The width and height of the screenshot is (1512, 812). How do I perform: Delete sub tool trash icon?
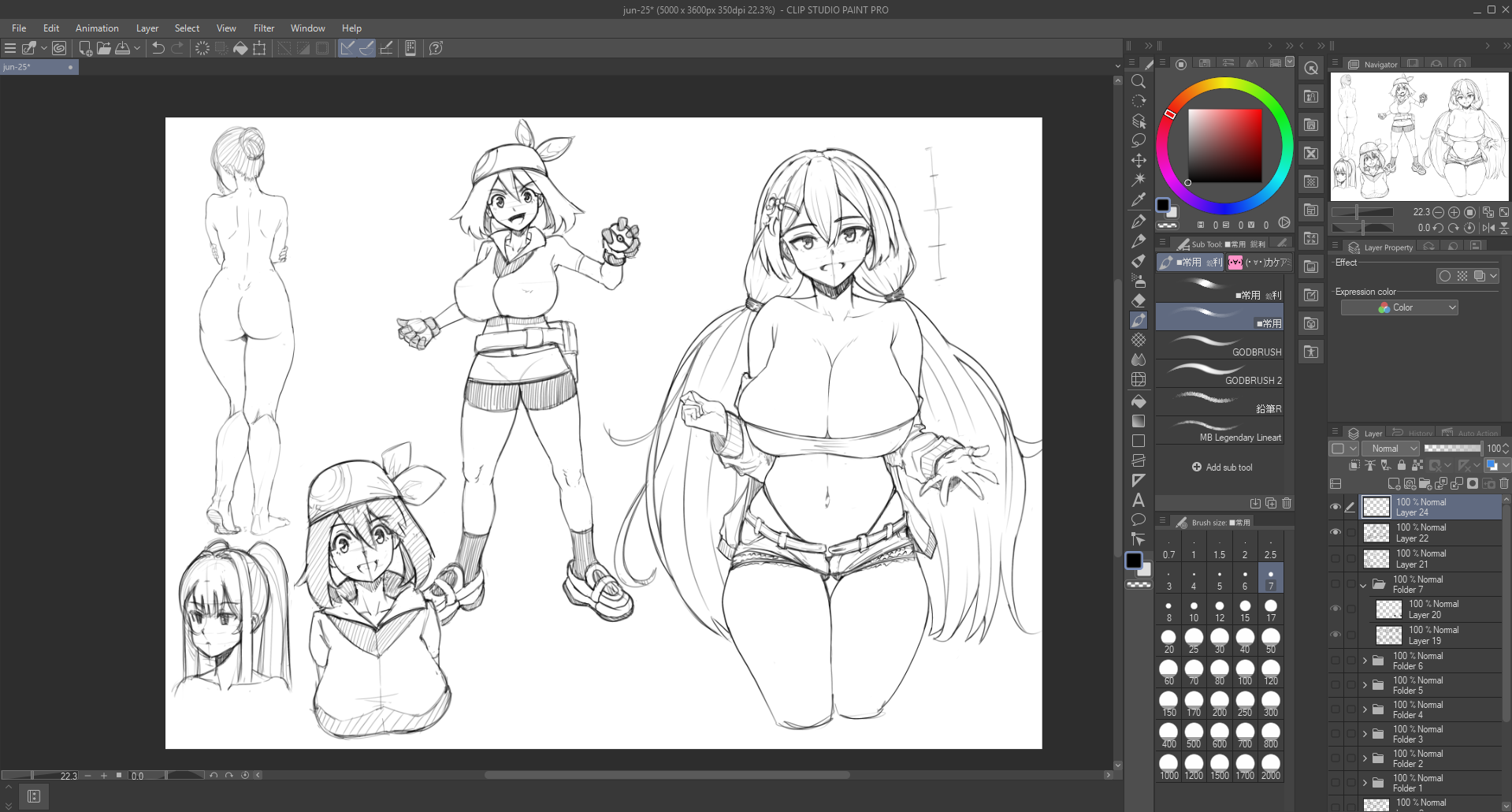coord(1287,503)
